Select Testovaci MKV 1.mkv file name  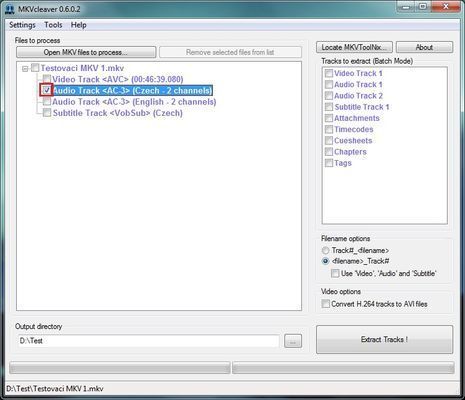click(x=82, y=68)
